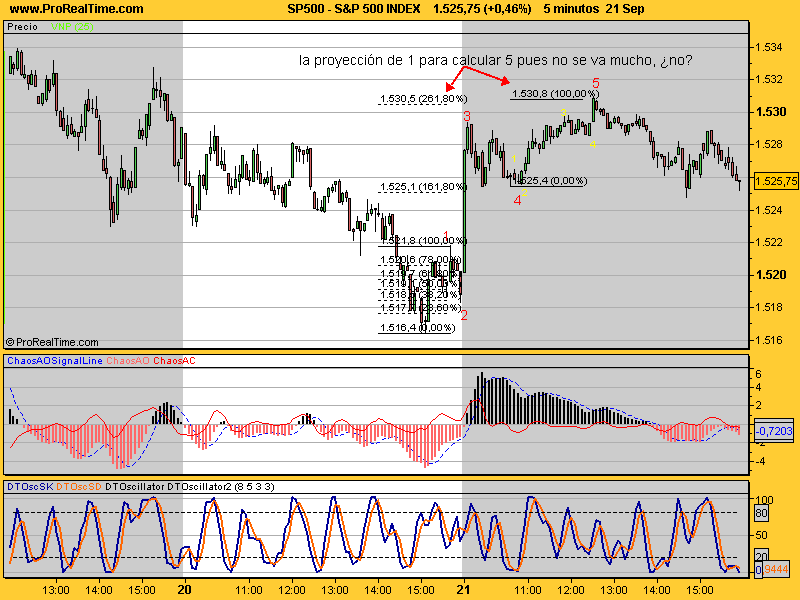The width and height of the screenshot is (800, 600).
Task: Click the '5 minutos' timeframe label
Action: 571,9
